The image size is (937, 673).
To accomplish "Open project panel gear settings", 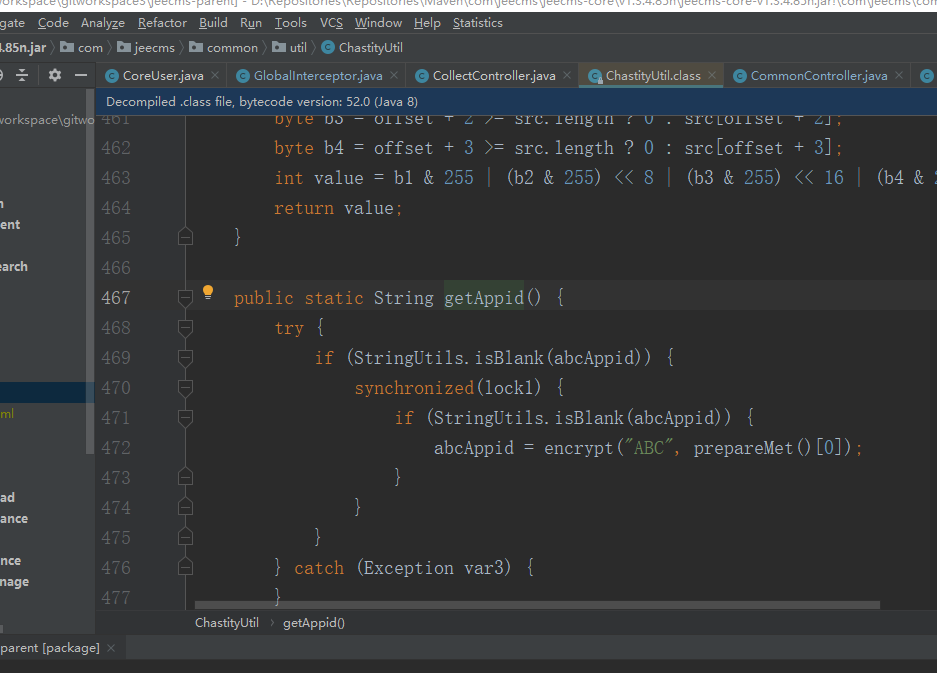I will 55,75.
